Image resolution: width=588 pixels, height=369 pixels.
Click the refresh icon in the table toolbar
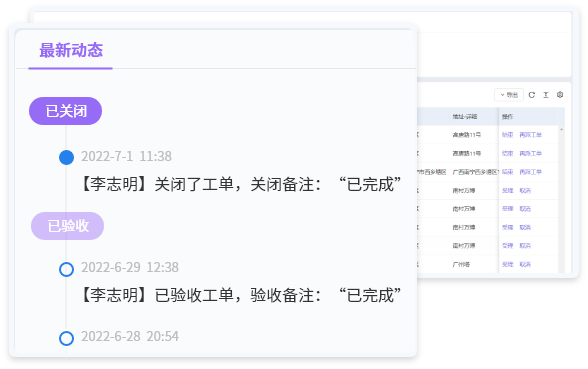pyautogui.click(x=532, y=95)
